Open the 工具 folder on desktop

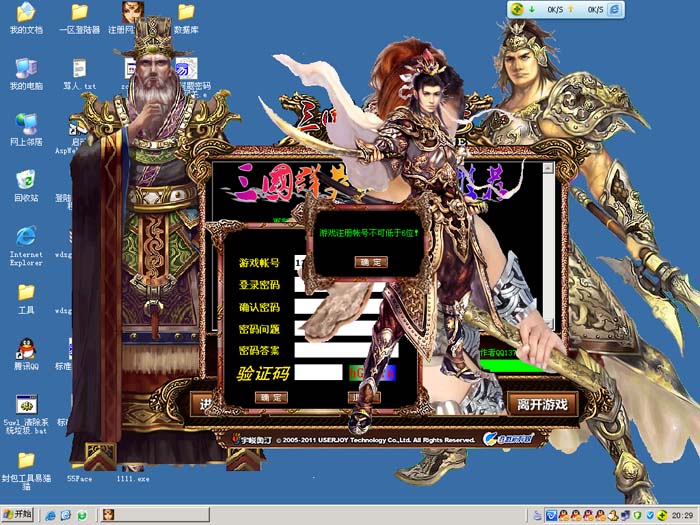tap(25, 293)
